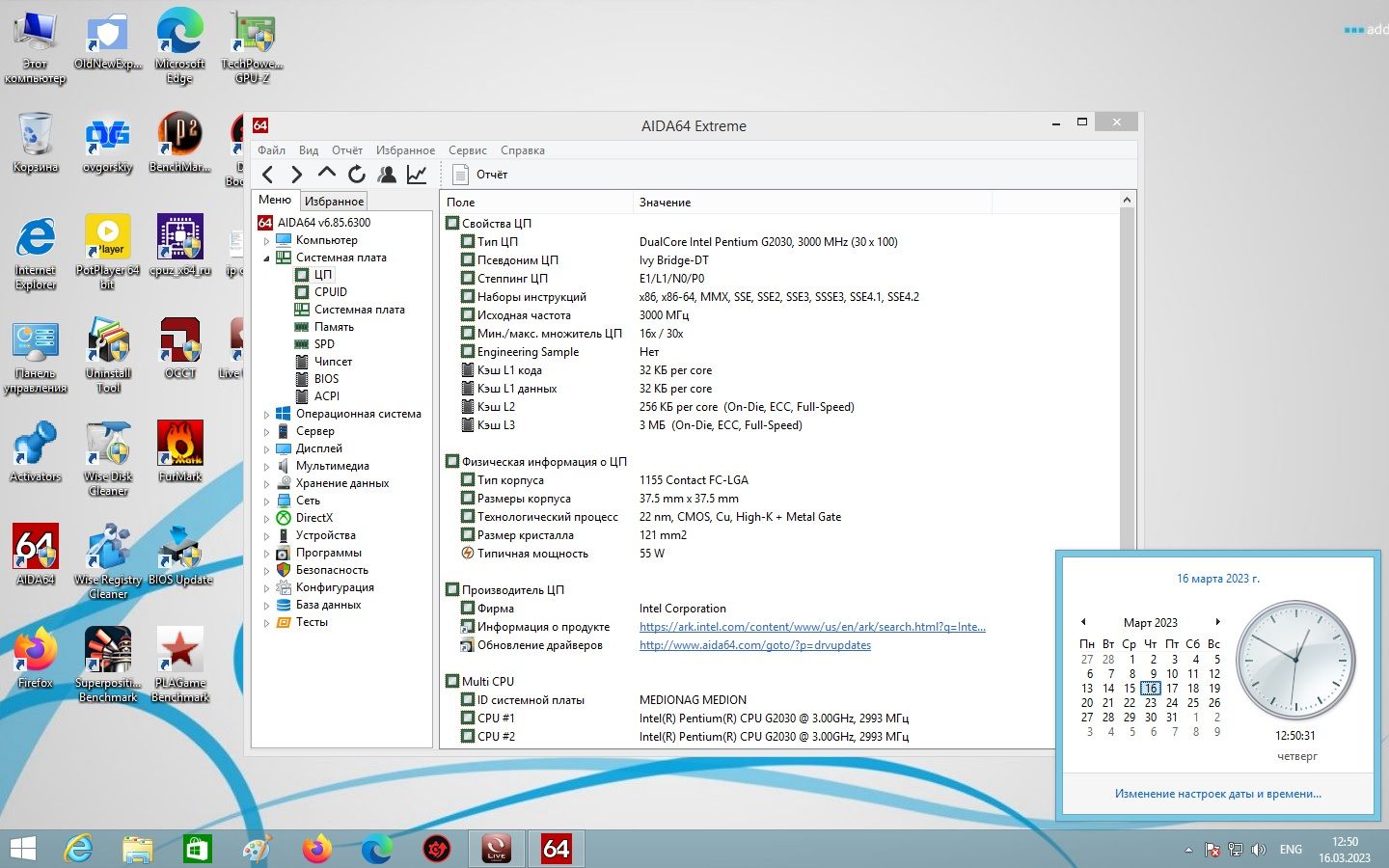Open Firefox from the taskbar
The width and height of the screenshot is (1389, 868).
(316, 849)
